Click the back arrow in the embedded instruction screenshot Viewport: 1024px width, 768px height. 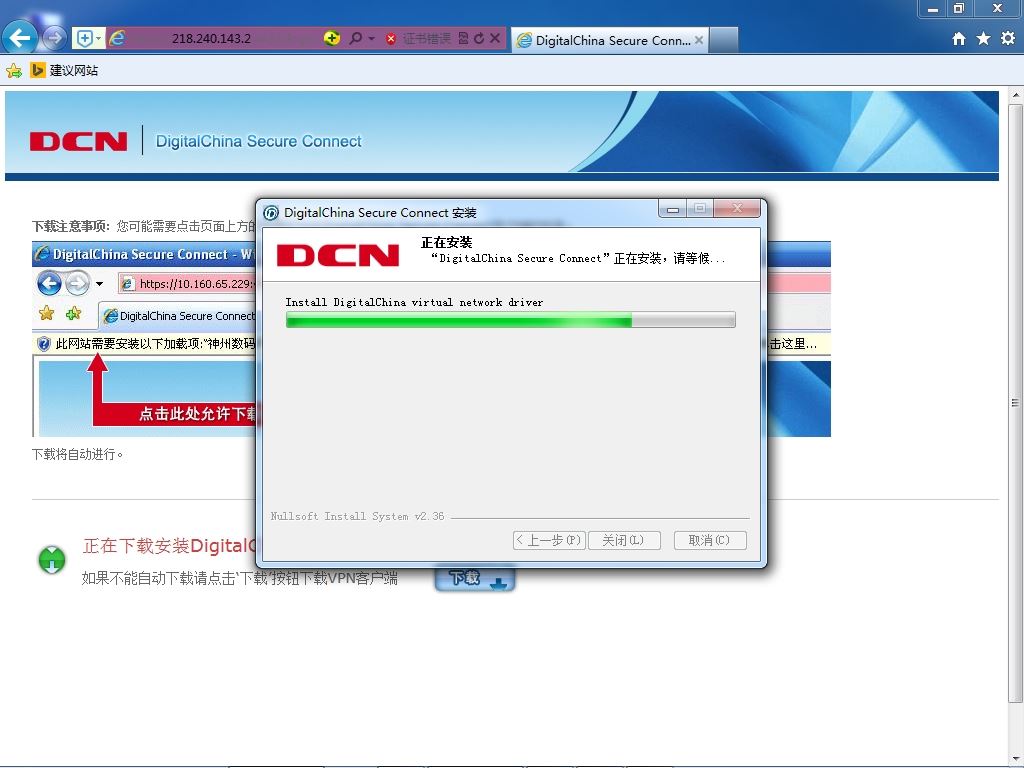point(49,283)
